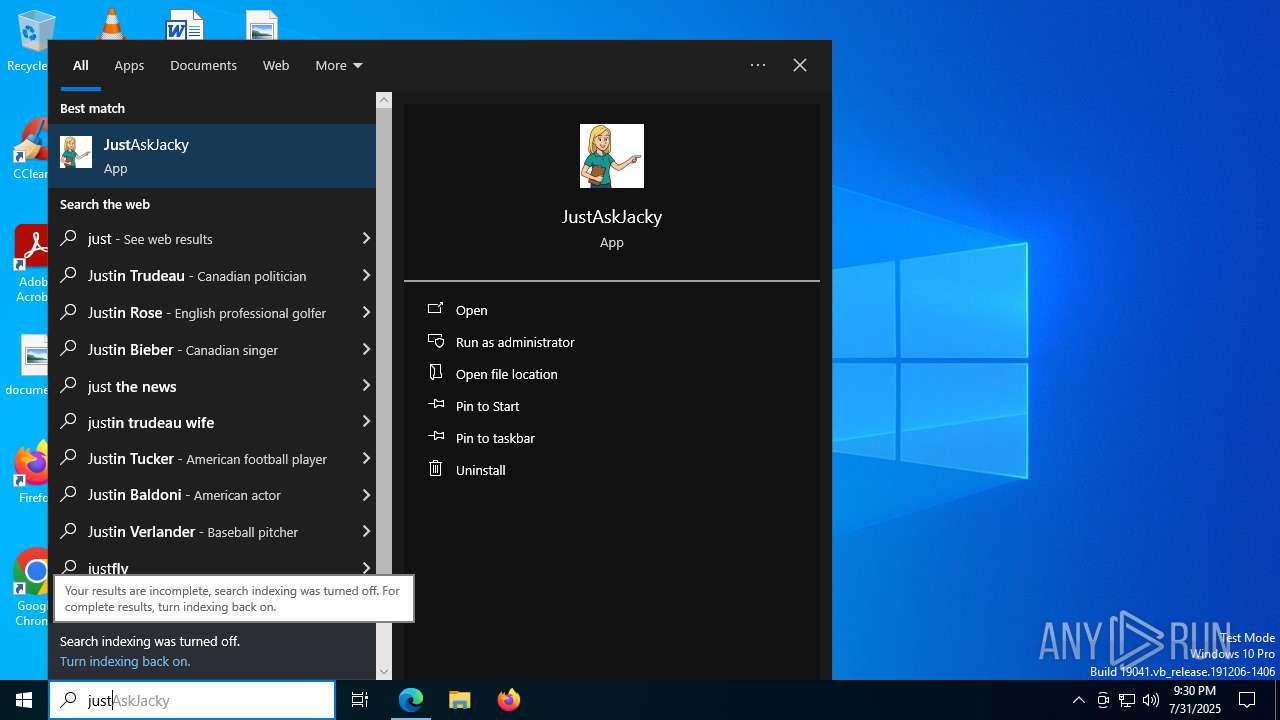Viewport: 1280px width, 720px height.
Task: Click 'just the news' suggestion text
Action: click(x=132, y=386)
